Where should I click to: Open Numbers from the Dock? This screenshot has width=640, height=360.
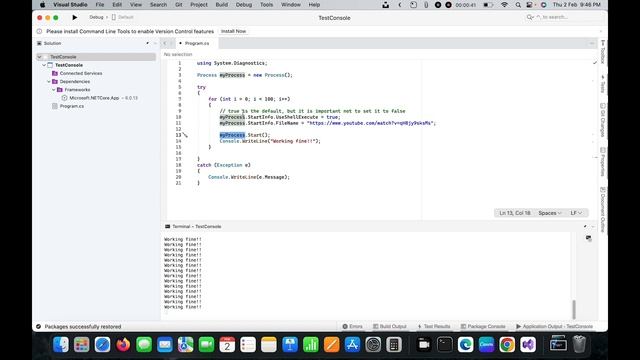[311, 345]
